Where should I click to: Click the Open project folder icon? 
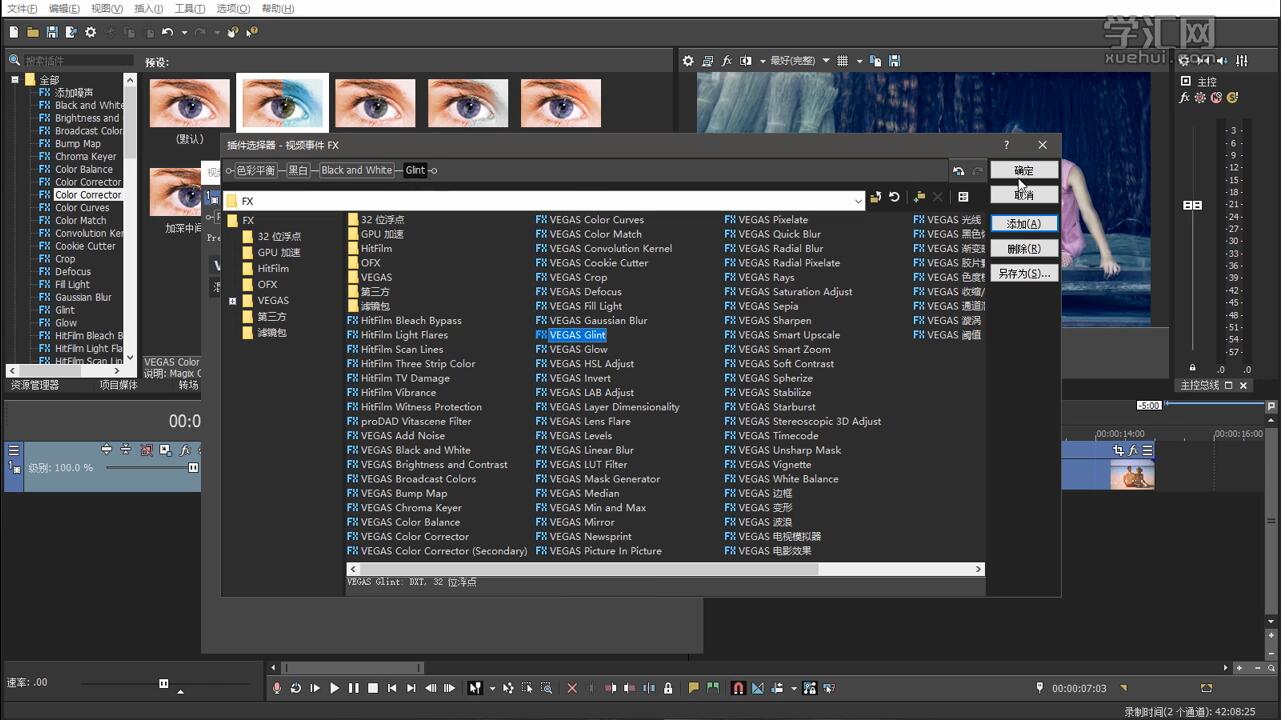[33, 32]
